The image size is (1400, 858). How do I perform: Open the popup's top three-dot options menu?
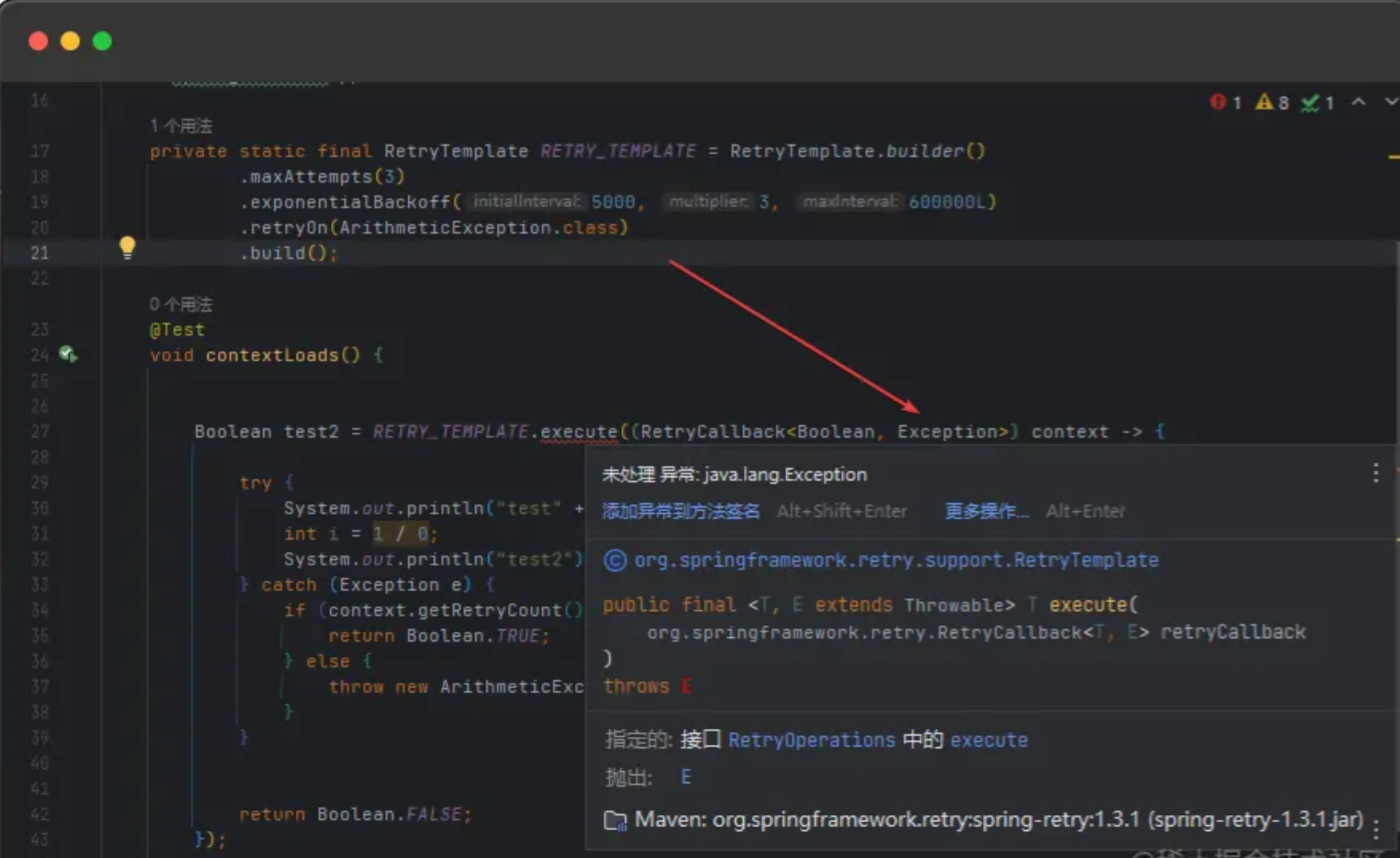(x=1375, y=473)
